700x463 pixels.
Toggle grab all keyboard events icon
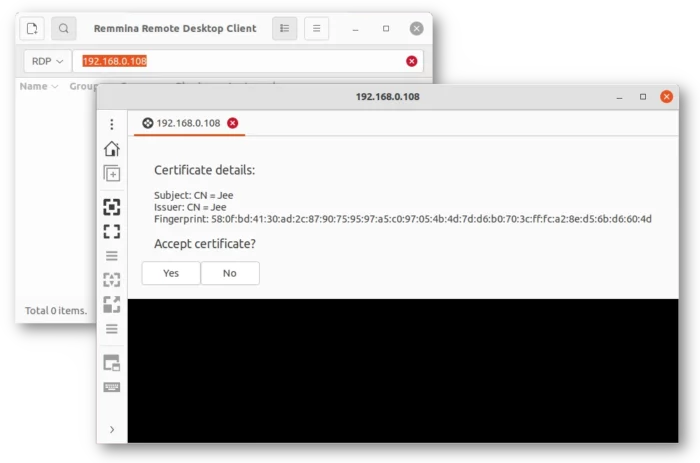click(112, 387)
